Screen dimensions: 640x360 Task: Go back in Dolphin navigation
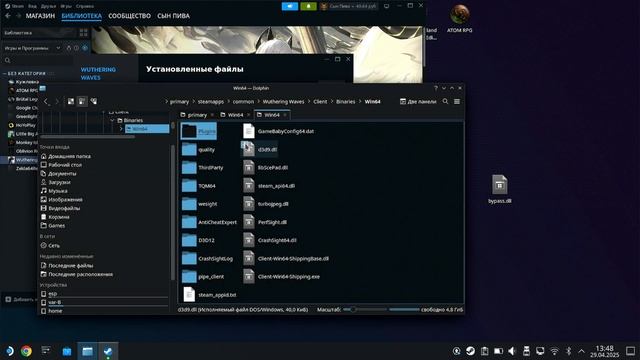[x=46, y=101]
